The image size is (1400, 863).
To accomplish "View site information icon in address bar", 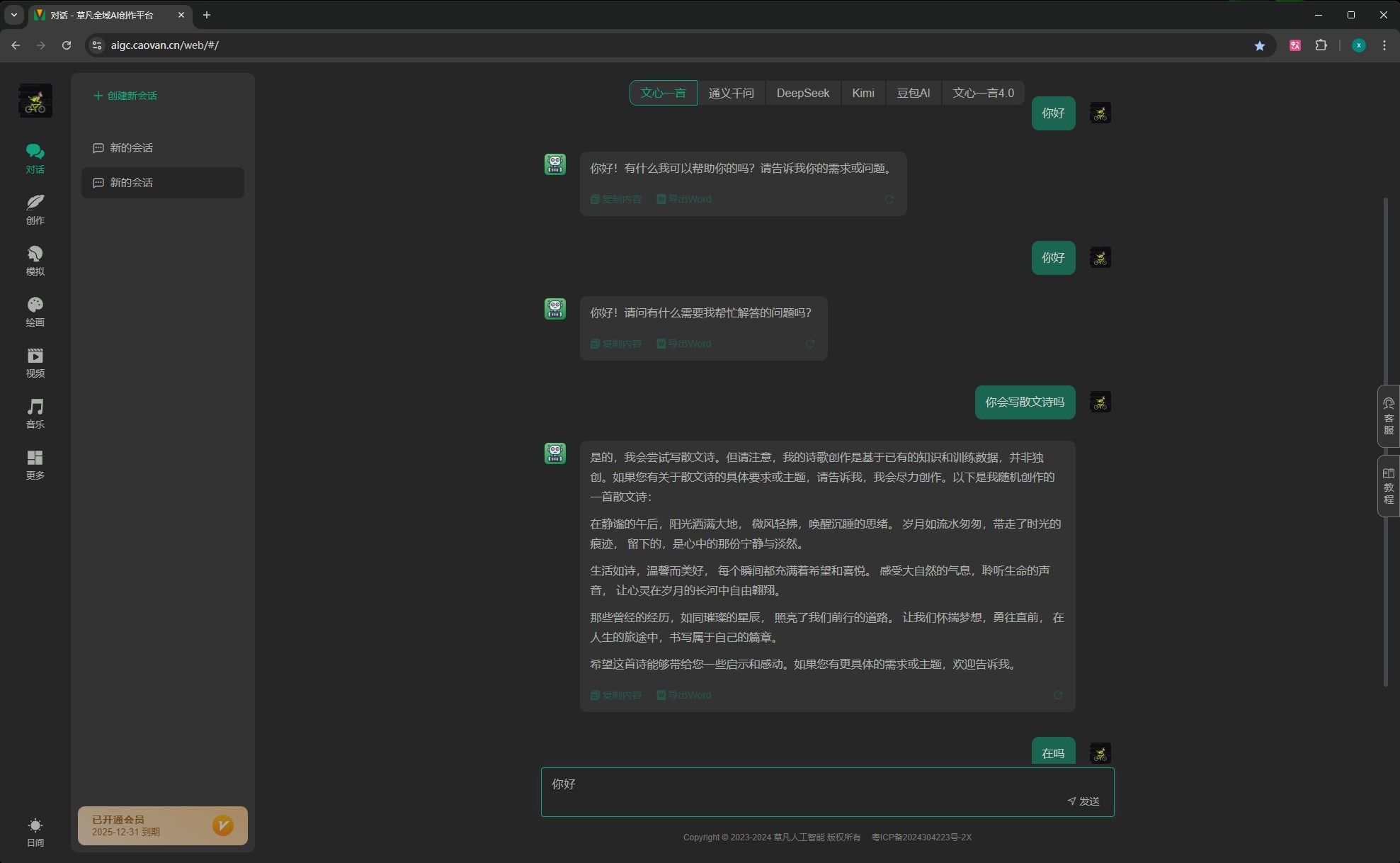I will coord(97,45).
